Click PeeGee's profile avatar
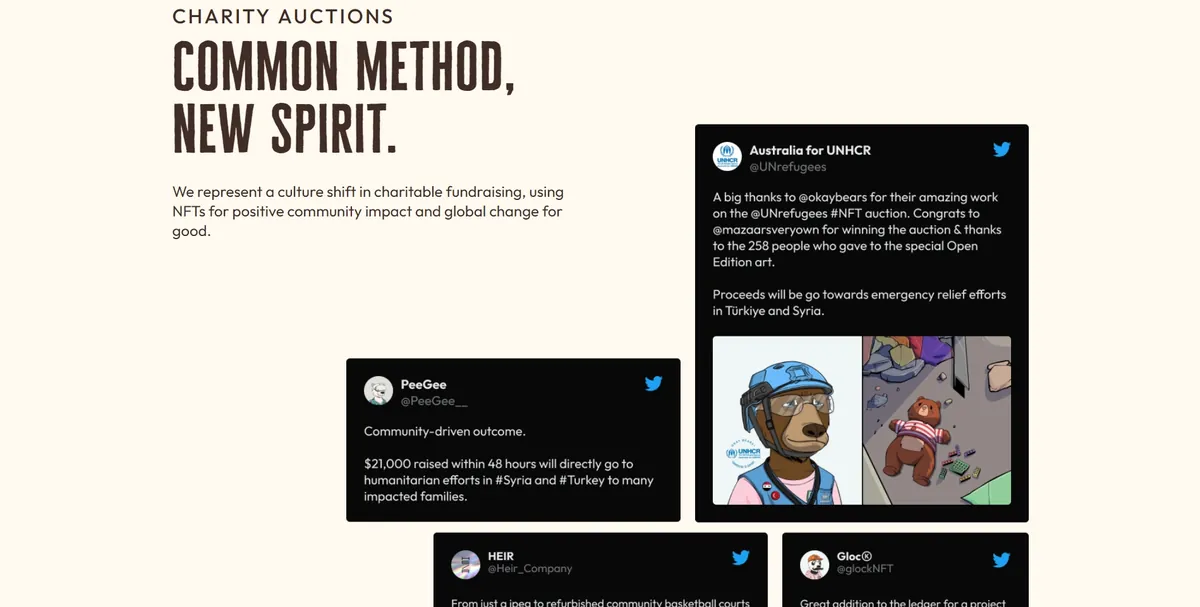The height and width of the screenshot is (607, 1200). click(x=378, y=391)
